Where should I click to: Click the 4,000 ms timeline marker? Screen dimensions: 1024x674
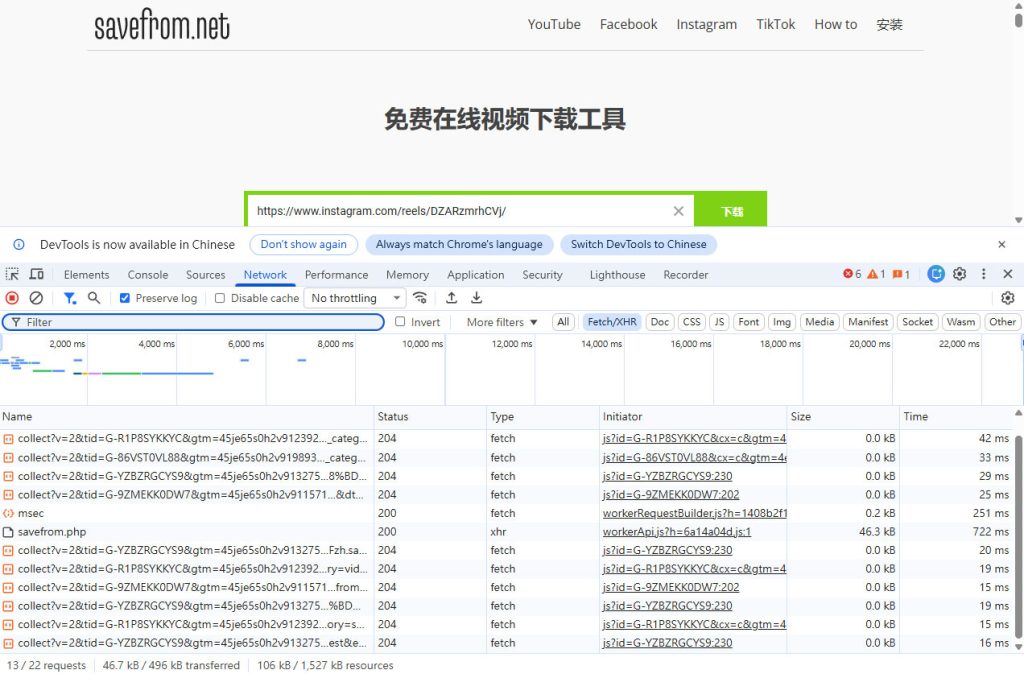tap(157, 344)
